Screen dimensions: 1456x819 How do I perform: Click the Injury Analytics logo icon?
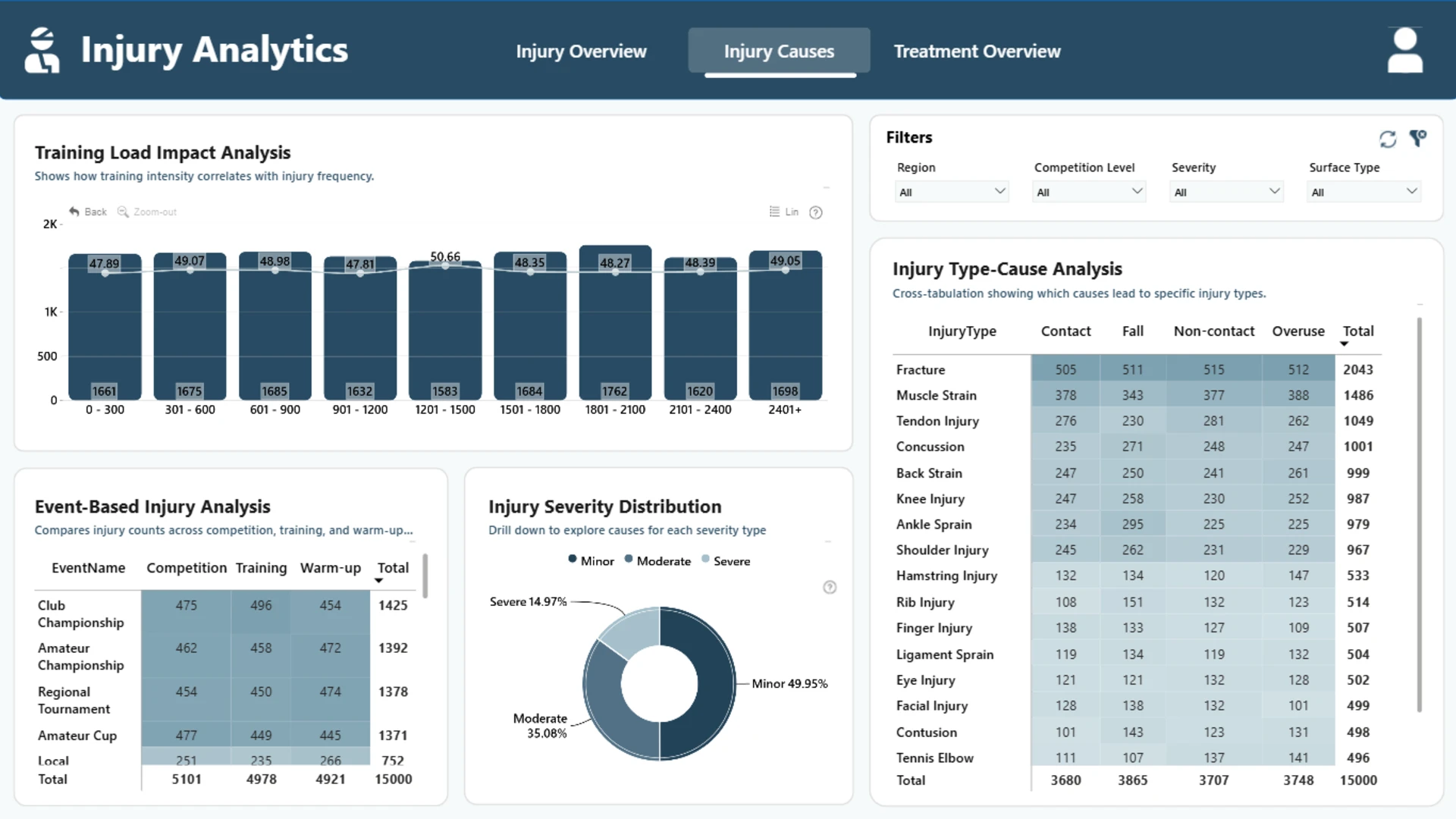pos(42,50)
